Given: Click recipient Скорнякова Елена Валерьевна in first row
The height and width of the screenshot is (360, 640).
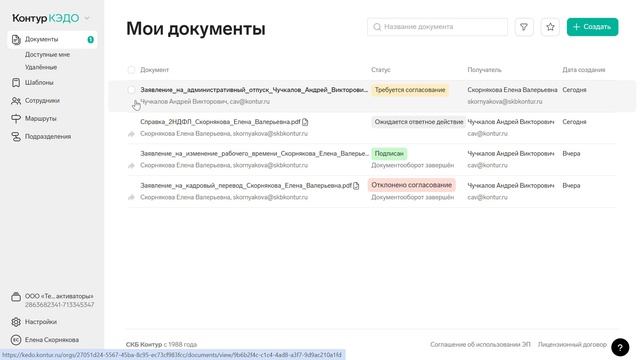Looking at the screenshot, I should click(x=512, y=90).
